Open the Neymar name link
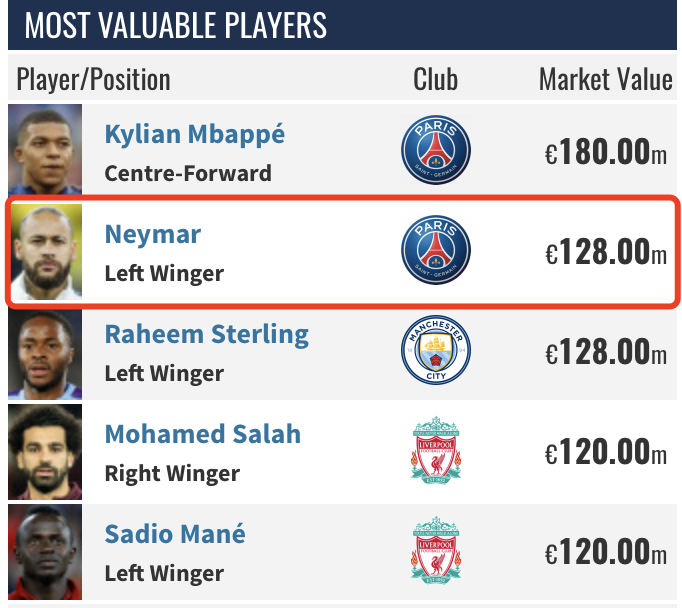This screenshot has height=608, width=682. coord(152,234)
